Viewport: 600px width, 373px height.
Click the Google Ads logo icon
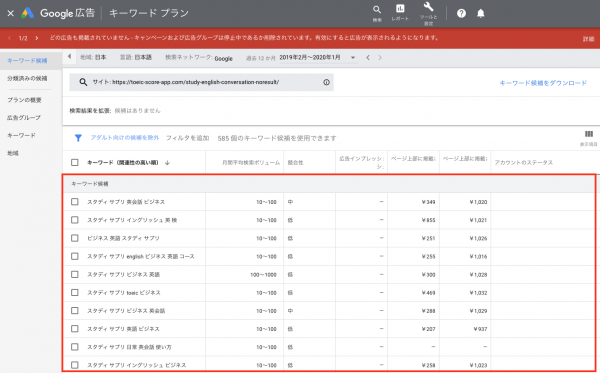(28, 13)
